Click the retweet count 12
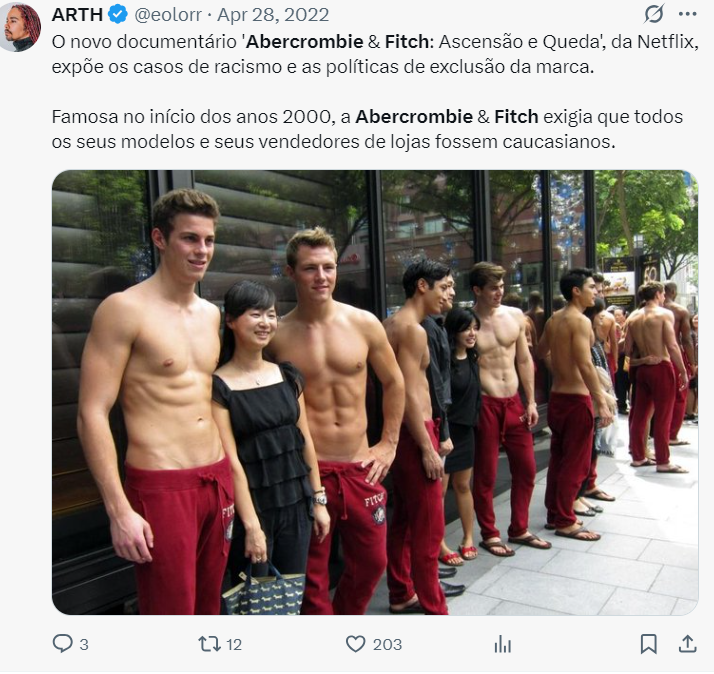 (x=234, y=644)
